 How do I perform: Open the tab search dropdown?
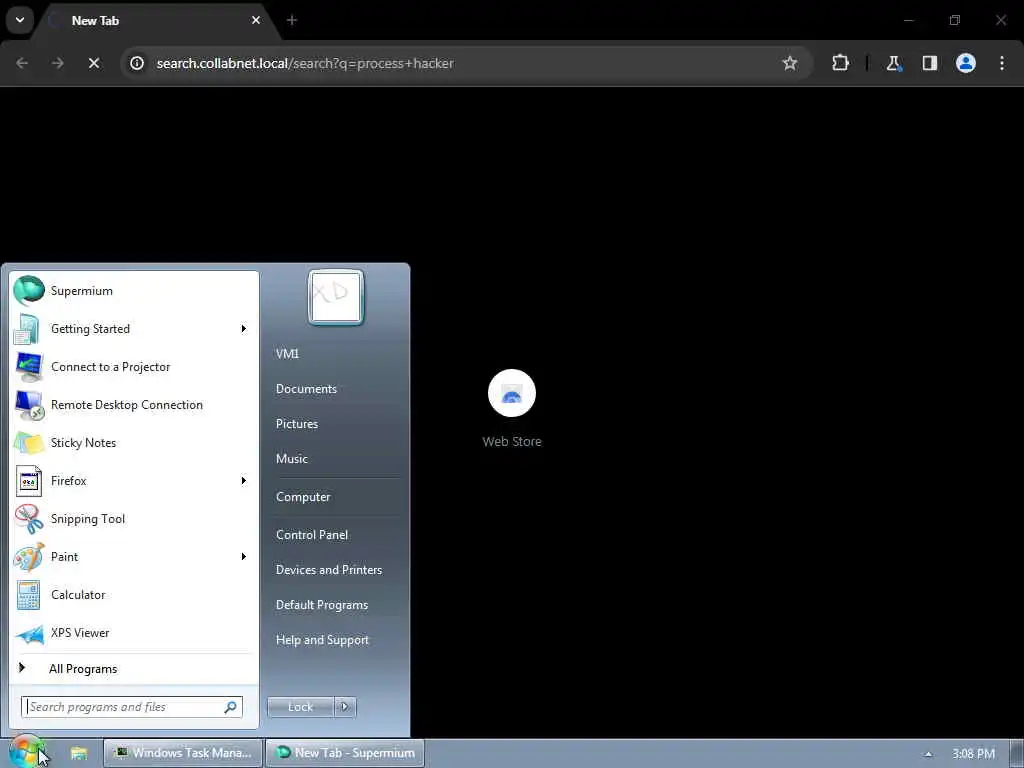click(x=20, y=20)
